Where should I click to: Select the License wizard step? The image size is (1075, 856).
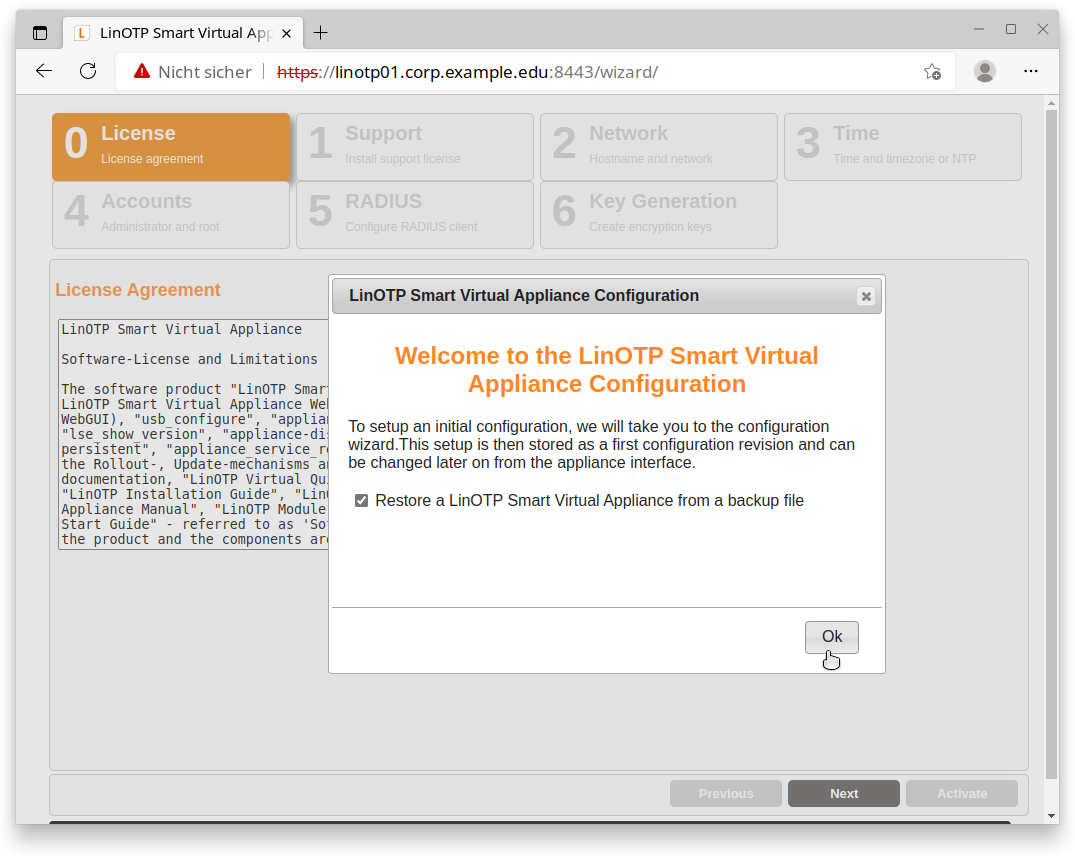[171, 146]
